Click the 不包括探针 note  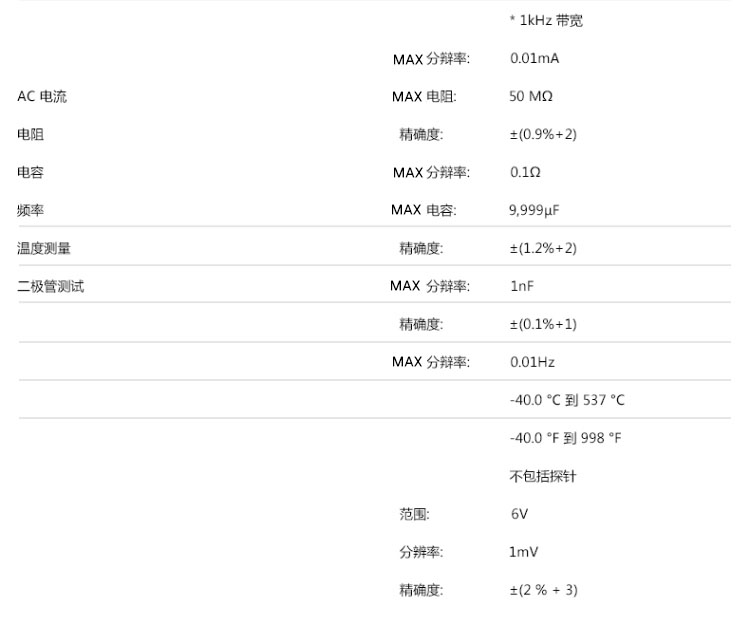[x=543, y=477]
